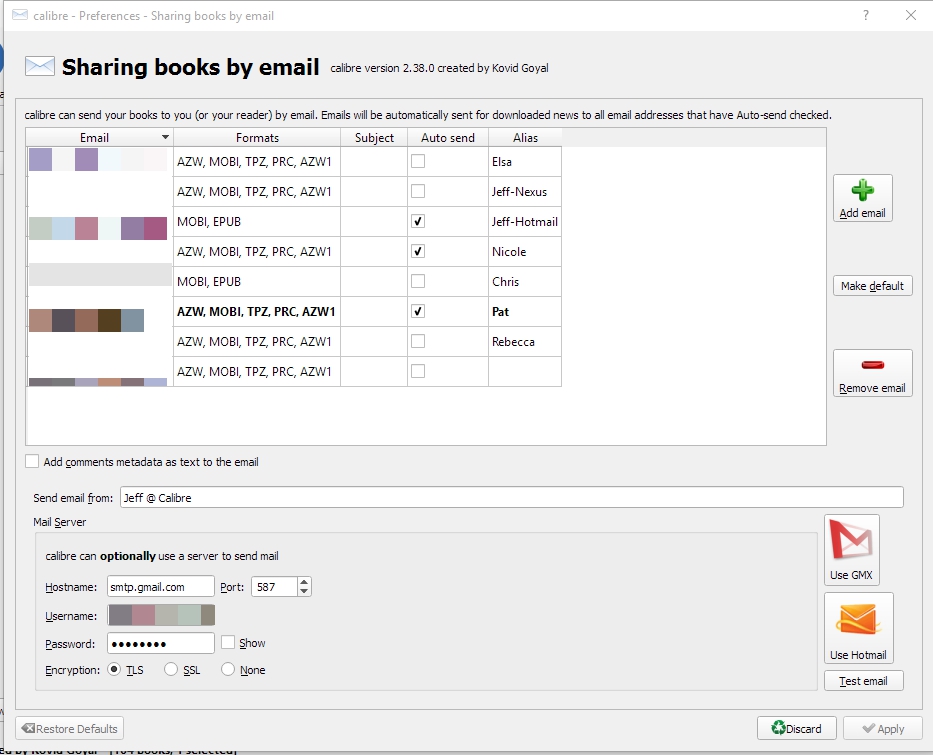The height and width of the screenshot is (755, 933).
Task: Click the Test email button
Action: 863,681
